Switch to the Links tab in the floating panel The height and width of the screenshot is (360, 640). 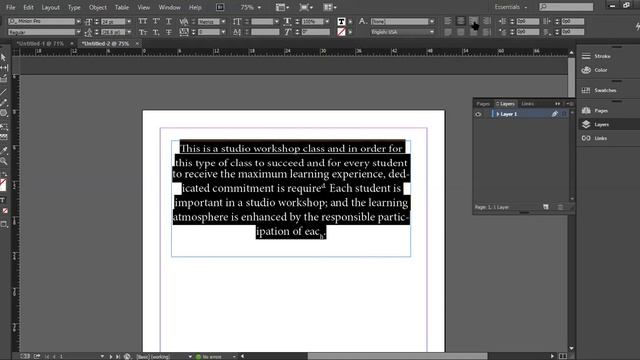[527, 104]
